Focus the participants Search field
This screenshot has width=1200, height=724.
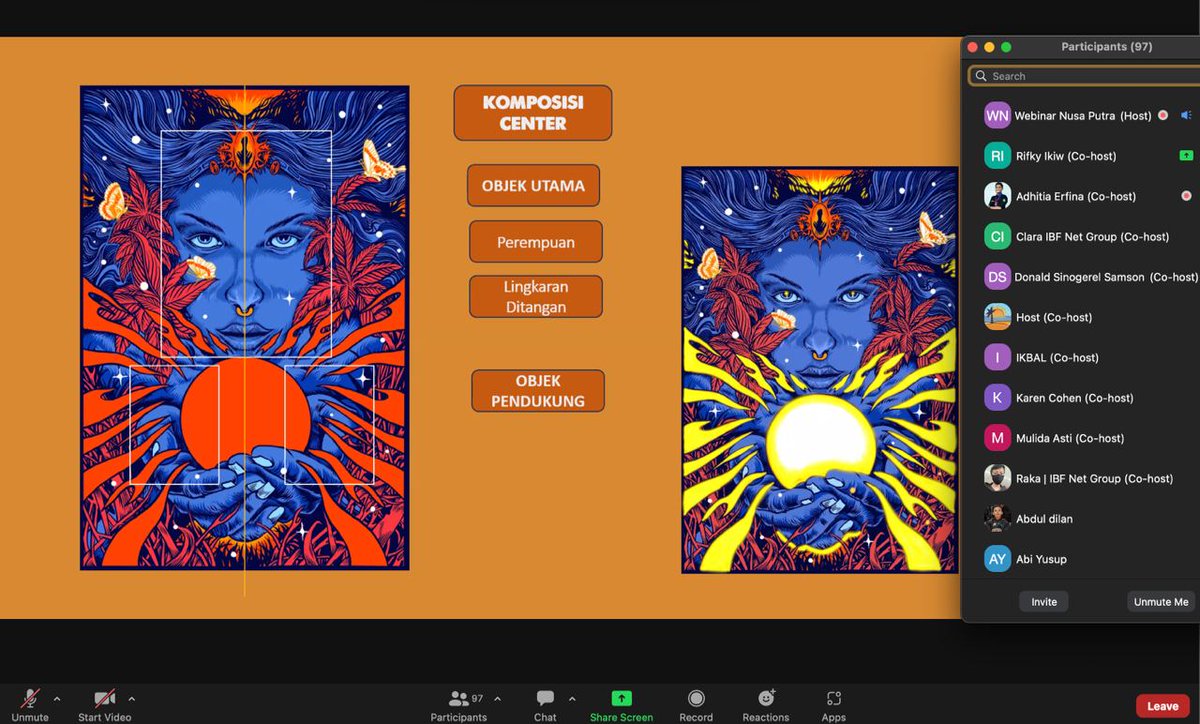point(1084,76)
